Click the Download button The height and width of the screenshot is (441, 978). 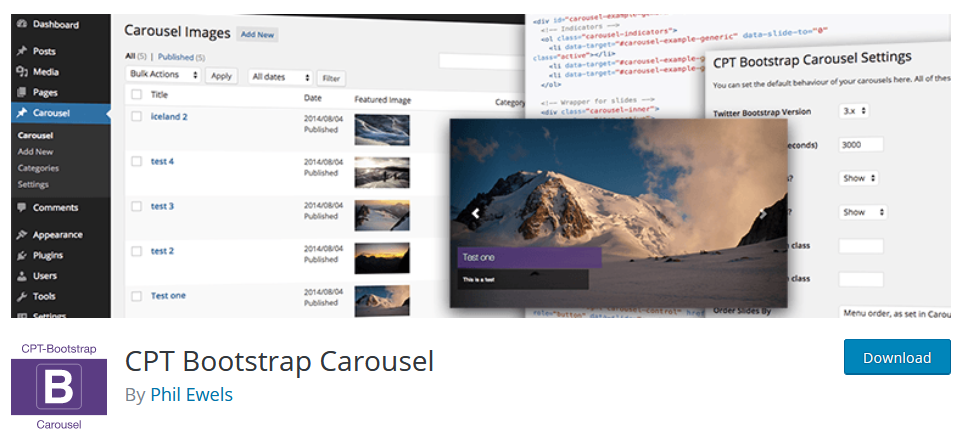(x=897, y=357)
